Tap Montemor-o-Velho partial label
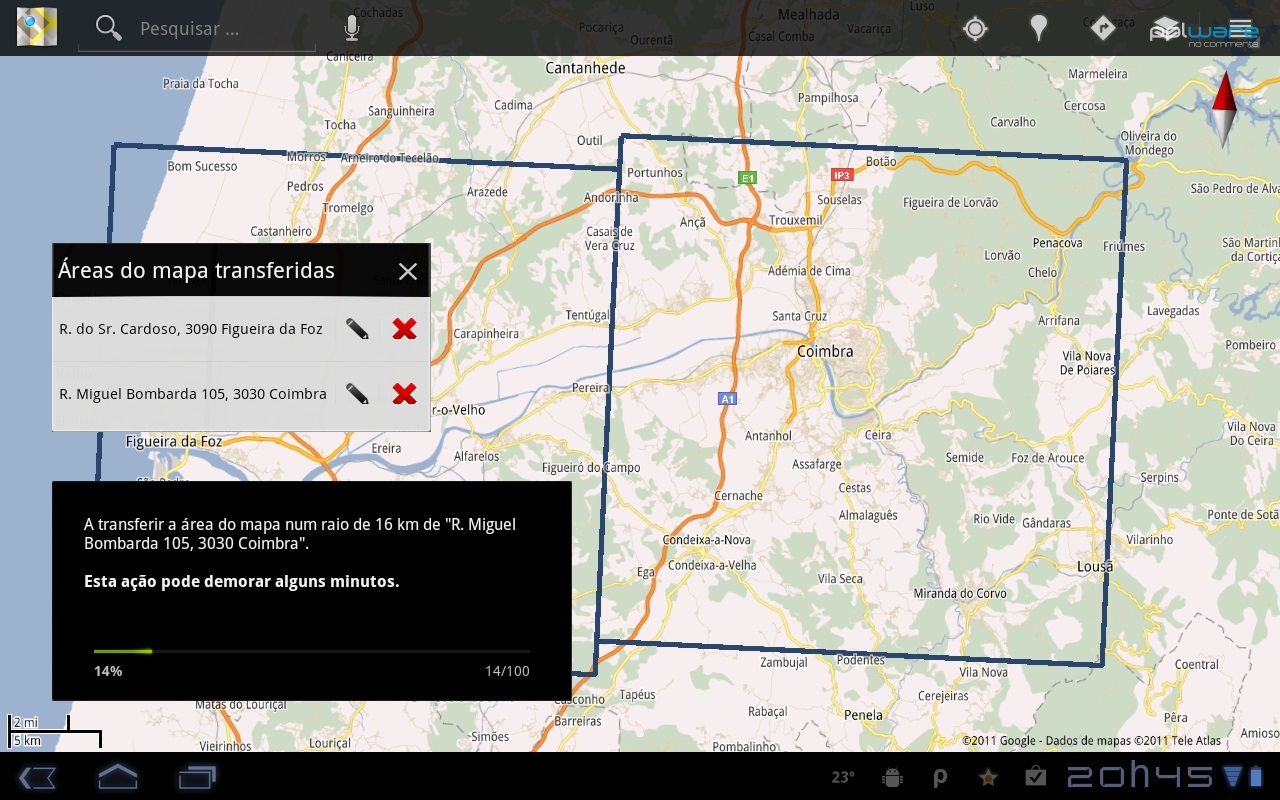Viewport: 1280px width, 800px height. 458,410
